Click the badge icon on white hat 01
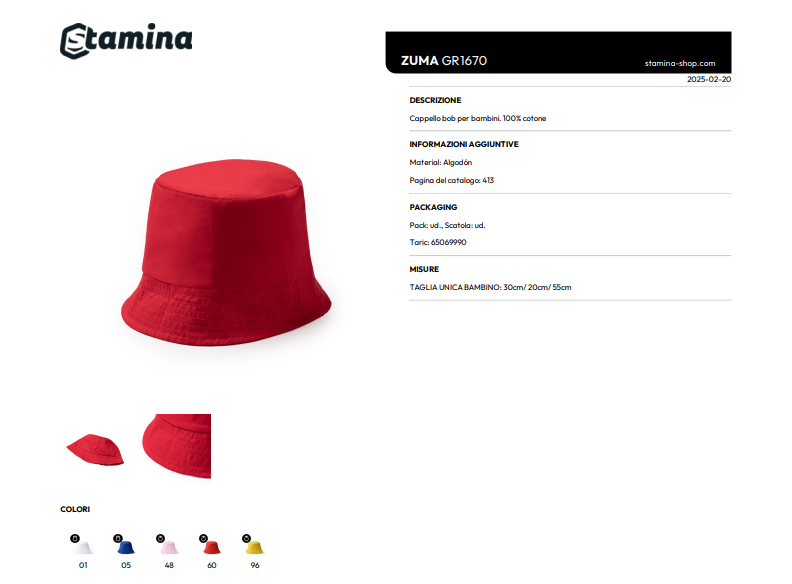The height and width of the screenshot is (584, 792). [x=75, y=538]
